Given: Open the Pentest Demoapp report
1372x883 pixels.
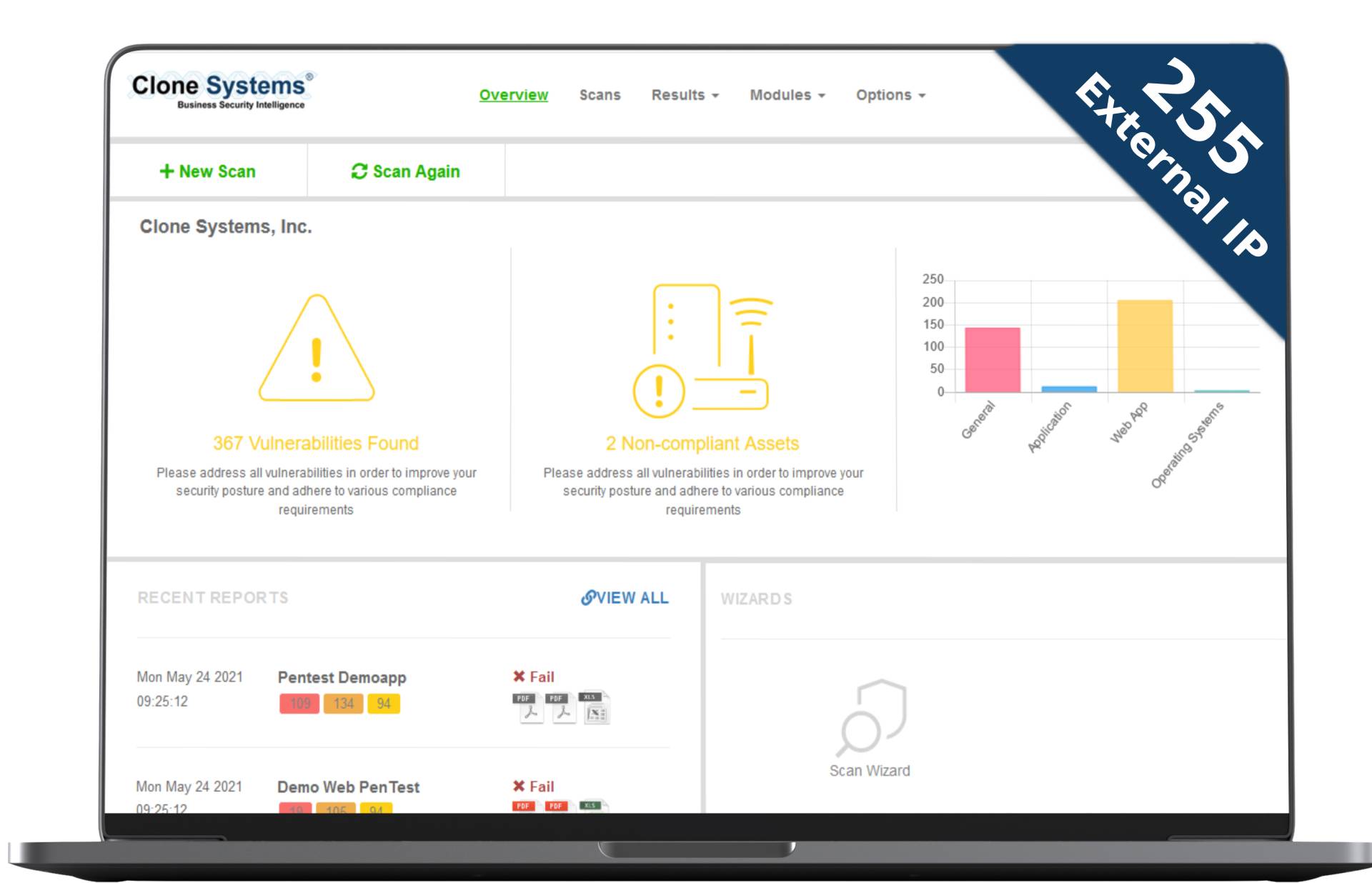Looking at the screenshot, I should pyautogui.click(x=342, y=677).
